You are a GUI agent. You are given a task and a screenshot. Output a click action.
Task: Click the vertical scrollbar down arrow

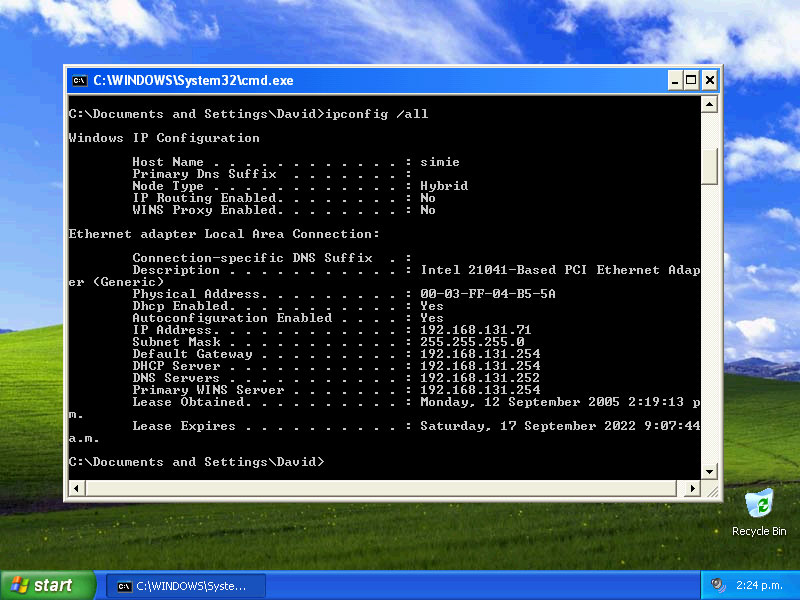[710, 471]
